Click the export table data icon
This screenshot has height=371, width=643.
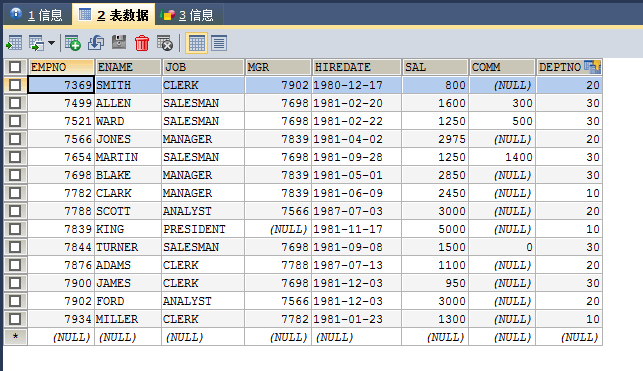14,43
